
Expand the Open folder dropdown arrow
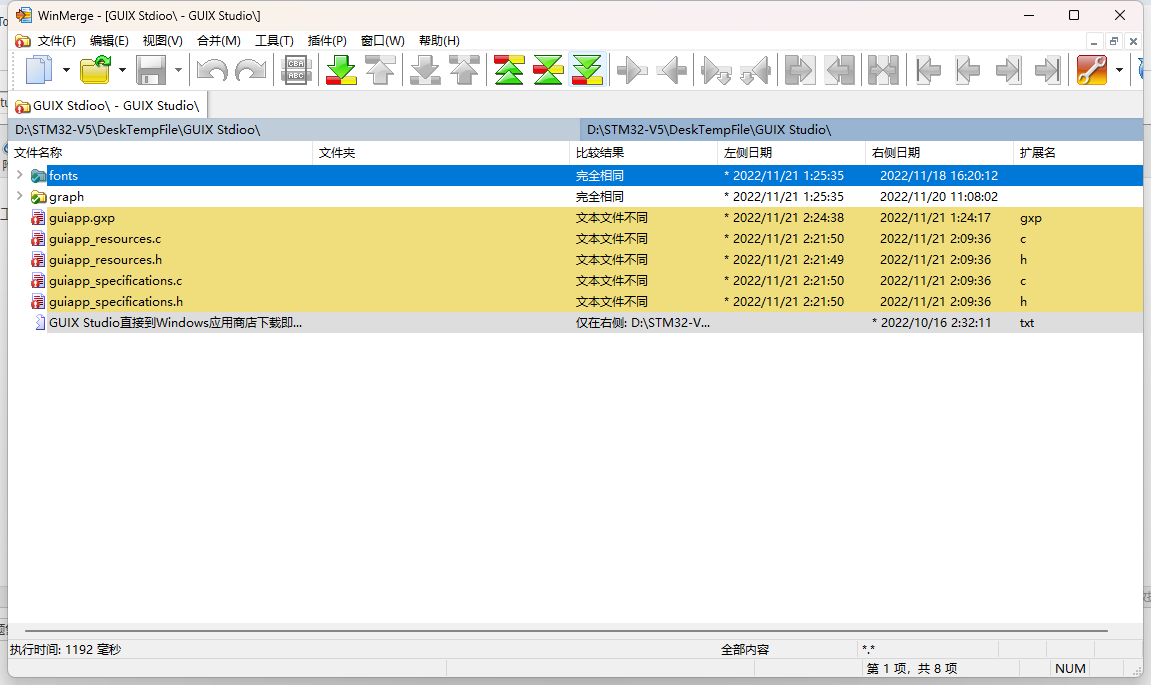pyautogui.click(x=123, y=70)
